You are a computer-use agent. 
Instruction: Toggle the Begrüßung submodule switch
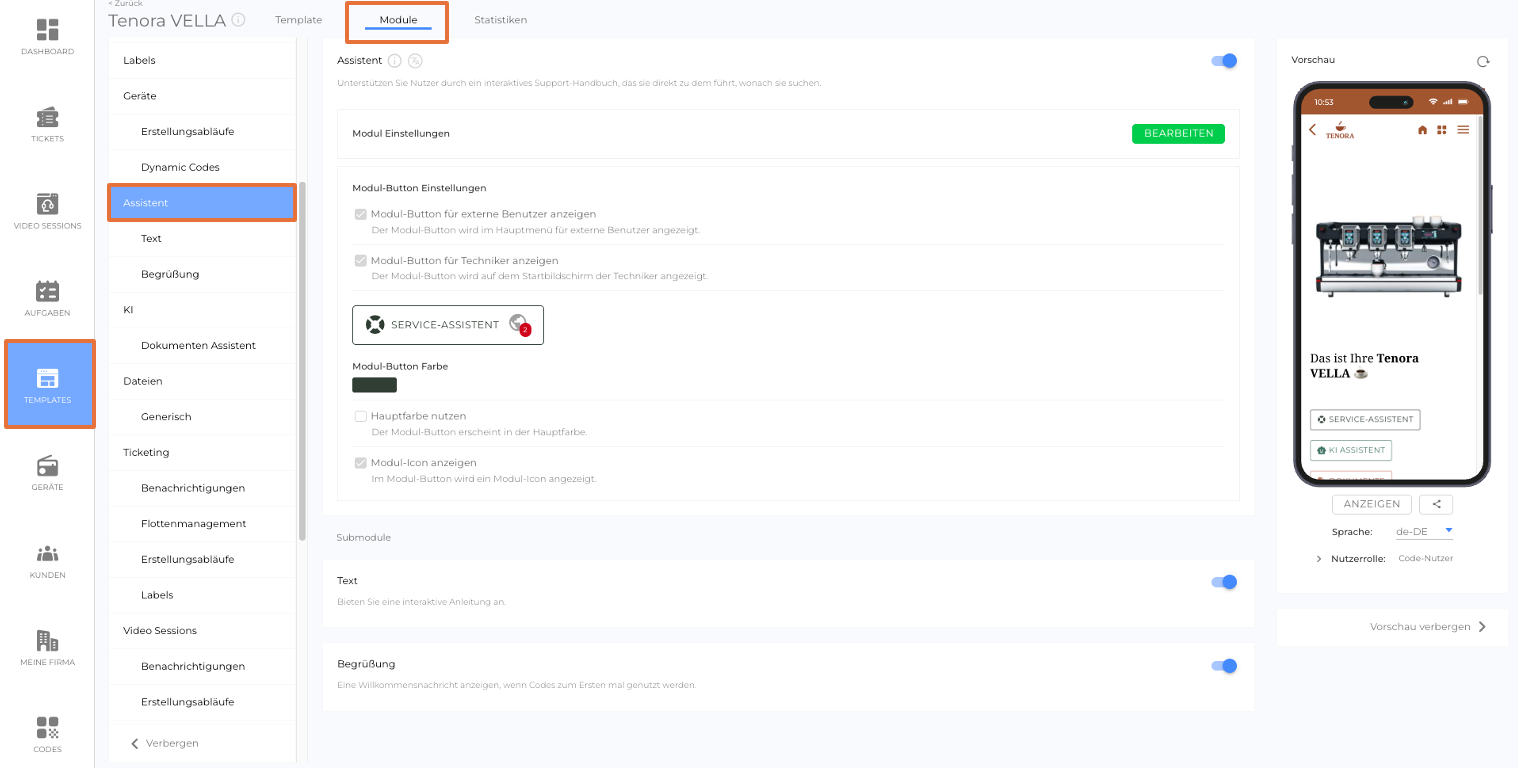point(1224,666)
